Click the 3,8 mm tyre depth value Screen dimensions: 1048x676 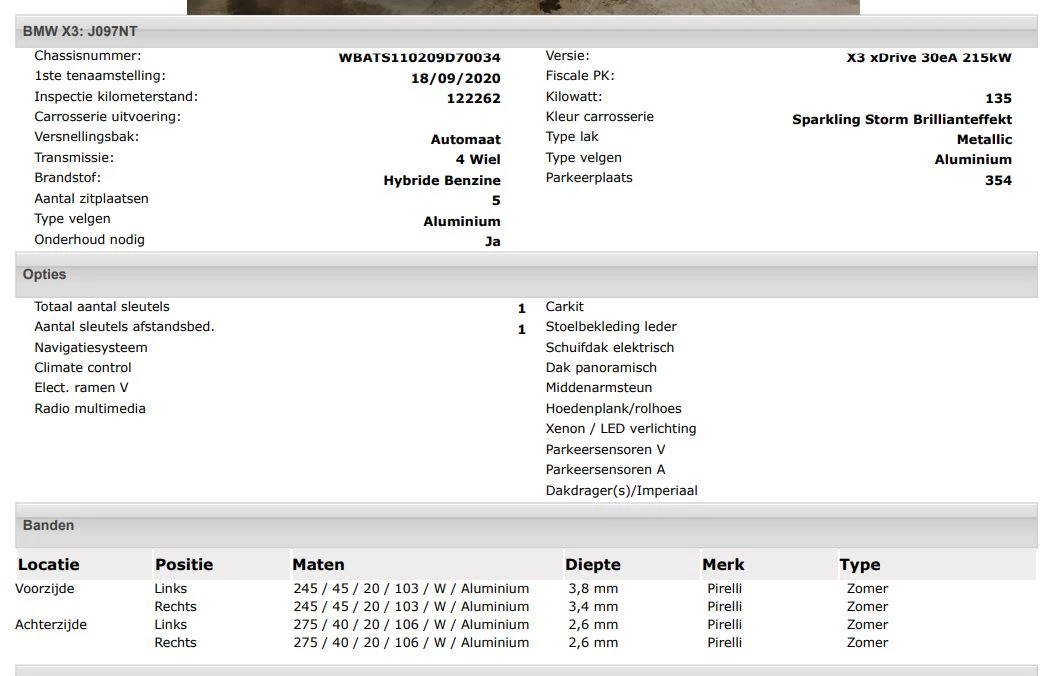click(x=593, y=589)
